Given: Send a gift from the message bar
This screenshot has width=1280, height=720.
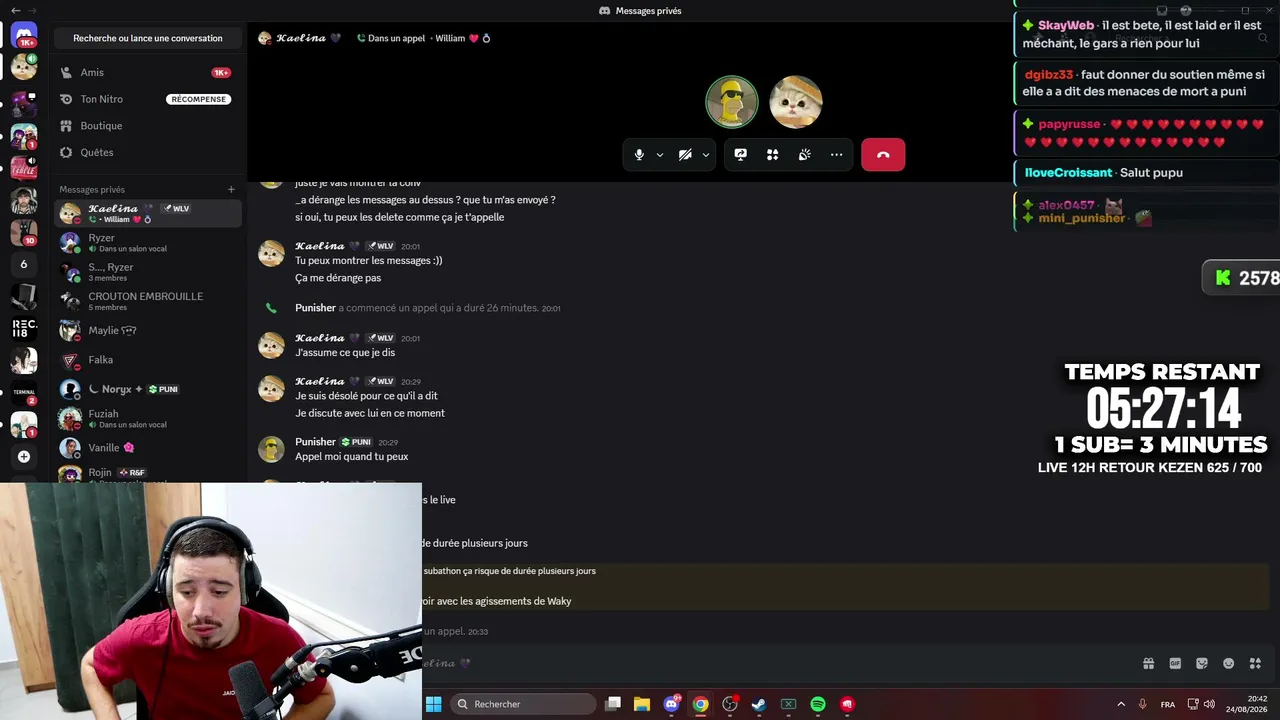Looking at the screenshot, I should (1148, 663).
